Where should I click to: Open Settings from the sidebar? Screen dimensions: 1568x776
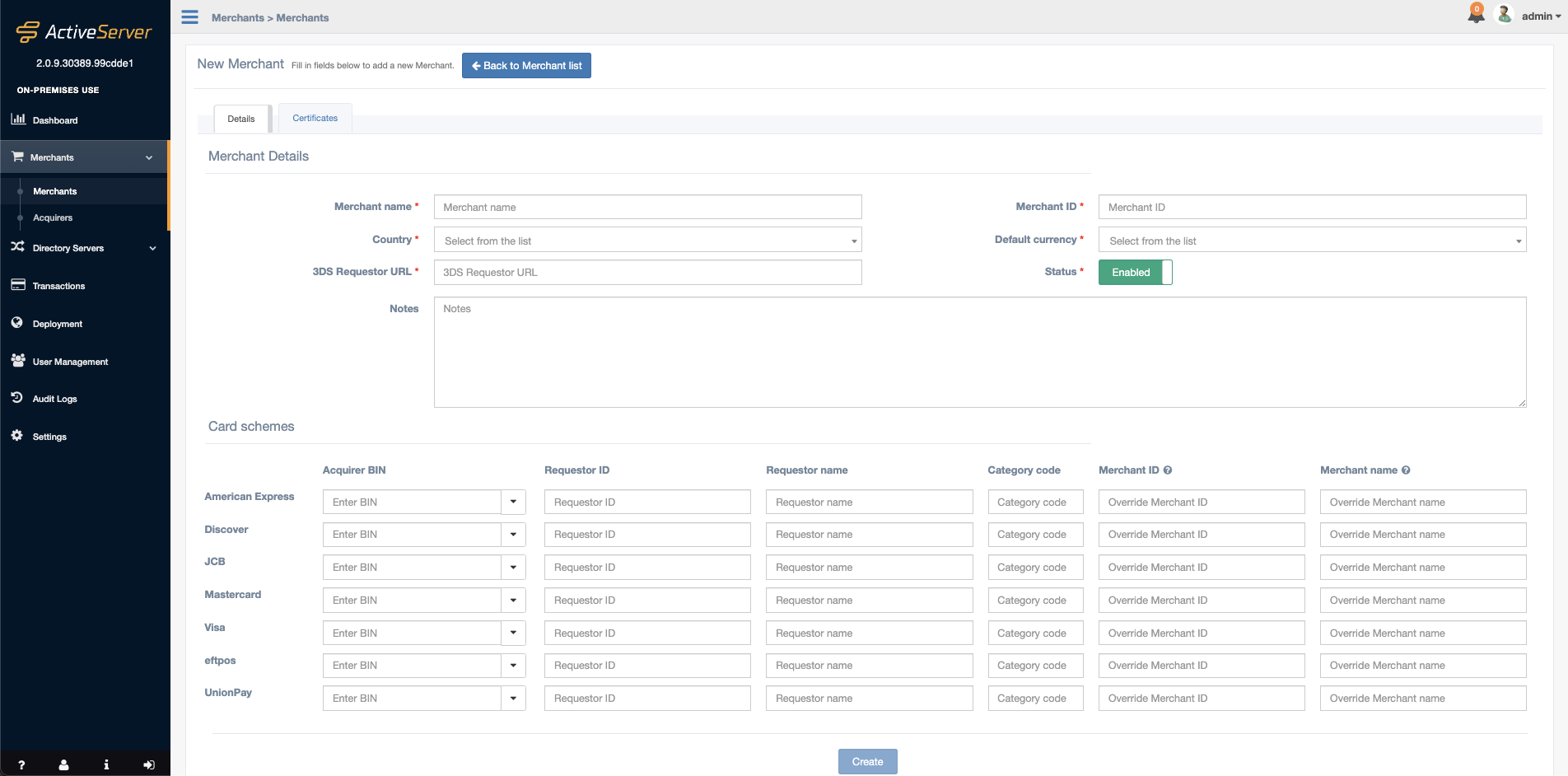pos(49,437)
